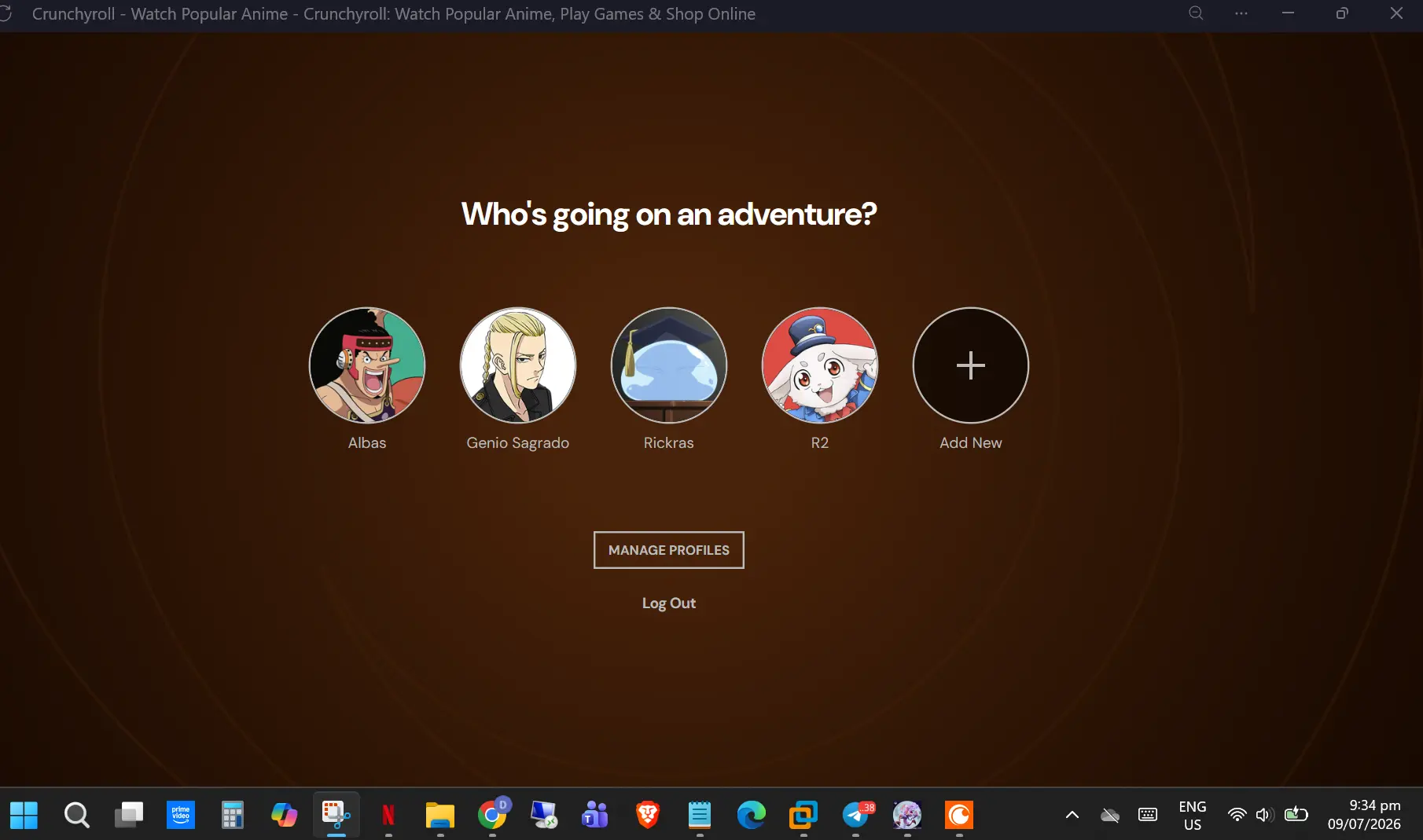Restore down the Crunchyroll window
1423x840 pixels.
point(1342,13)
